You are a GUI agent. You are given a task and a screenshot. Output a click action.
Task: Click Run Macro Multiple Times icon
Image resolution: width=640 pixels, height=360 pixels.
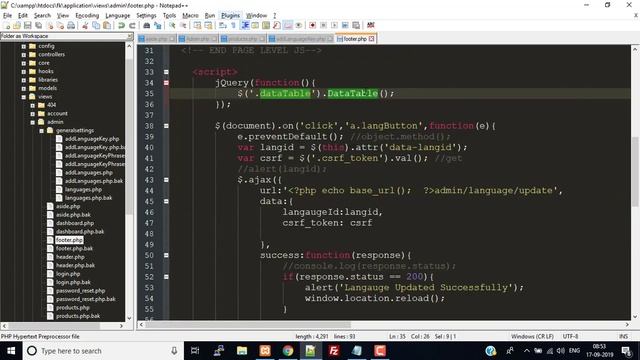pos(345,25)
